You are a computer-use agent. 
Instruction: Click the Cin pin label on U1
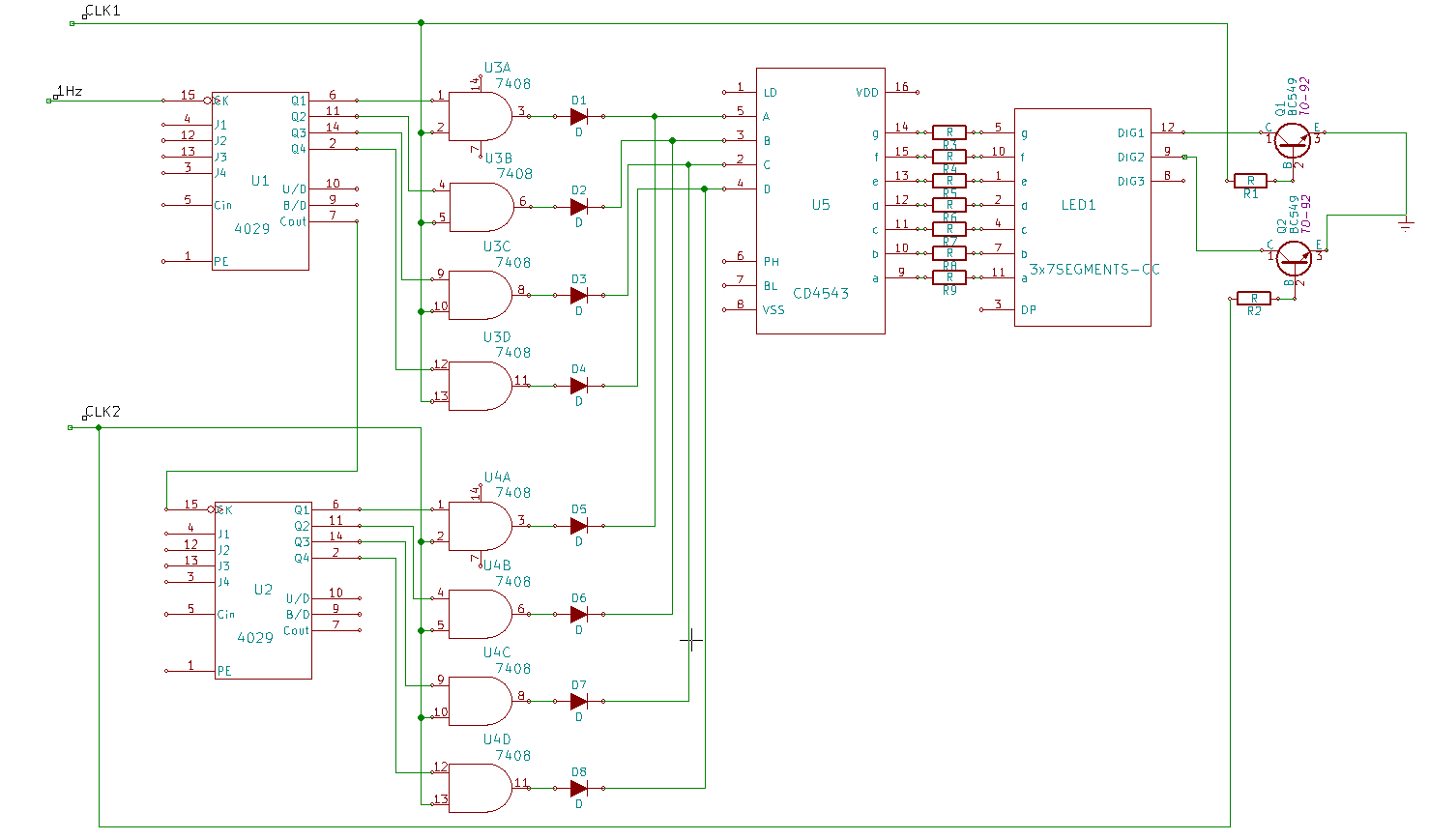click(x=223, y=205)
